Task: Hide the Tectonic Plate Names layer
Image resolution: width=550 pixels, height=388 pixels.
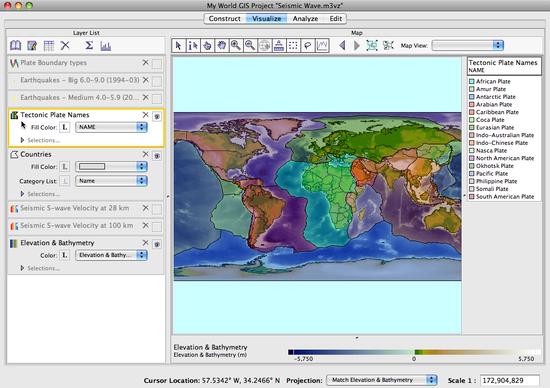Action: [x=157, y=116]
